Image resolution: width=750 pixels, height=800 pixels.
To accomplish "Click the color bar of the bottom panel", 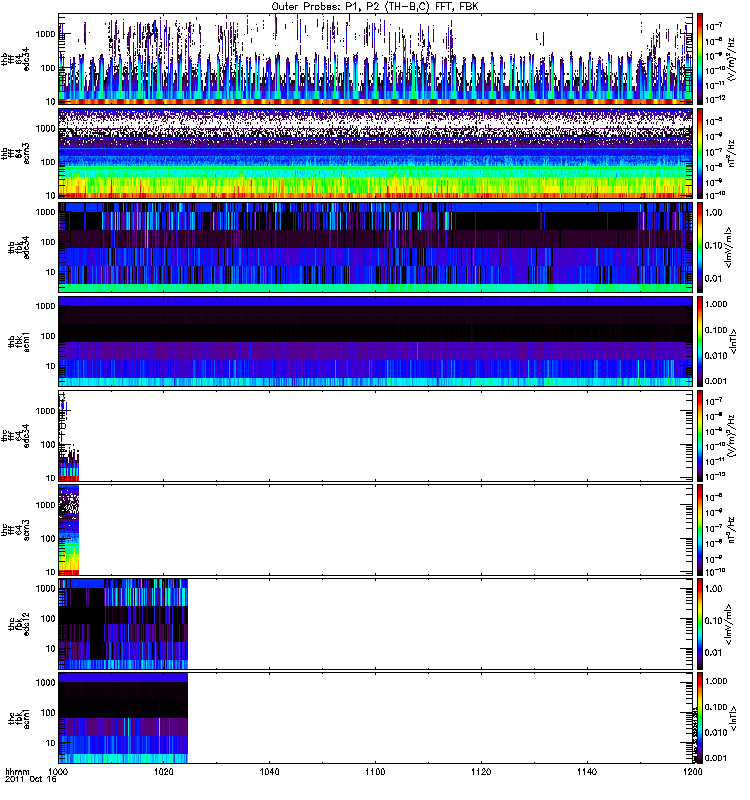I will coord(701,717).
